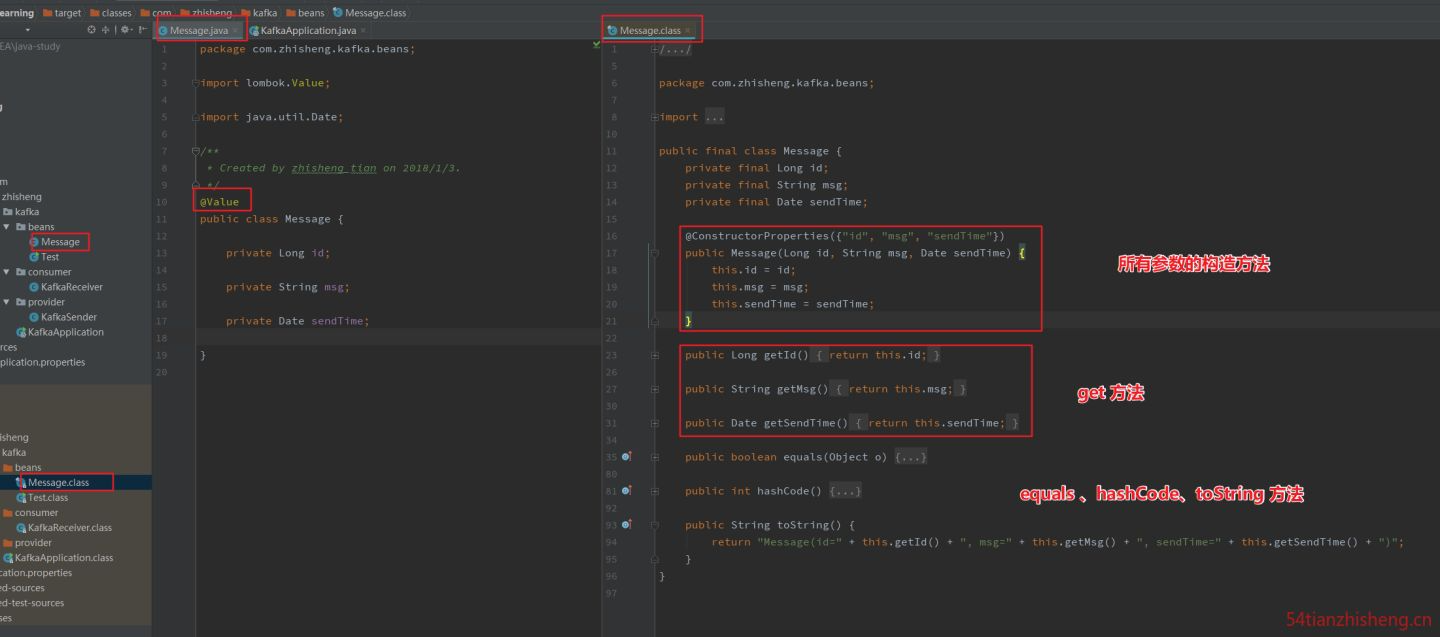1440x637 pixels.
Task: Close the Message.class editor tab
Action: (x=687, y=31)
